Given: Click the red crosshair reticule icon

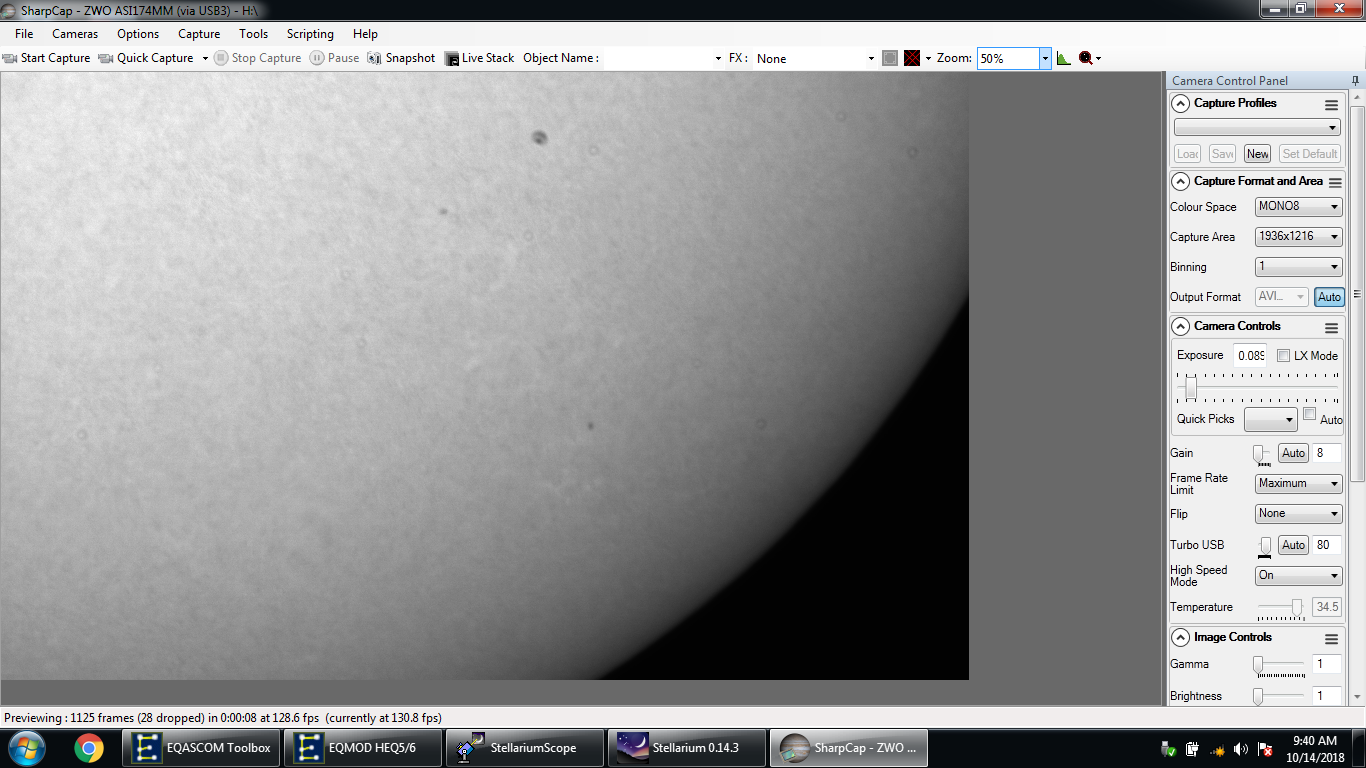Looking at the screenshot, I should 912,58.
